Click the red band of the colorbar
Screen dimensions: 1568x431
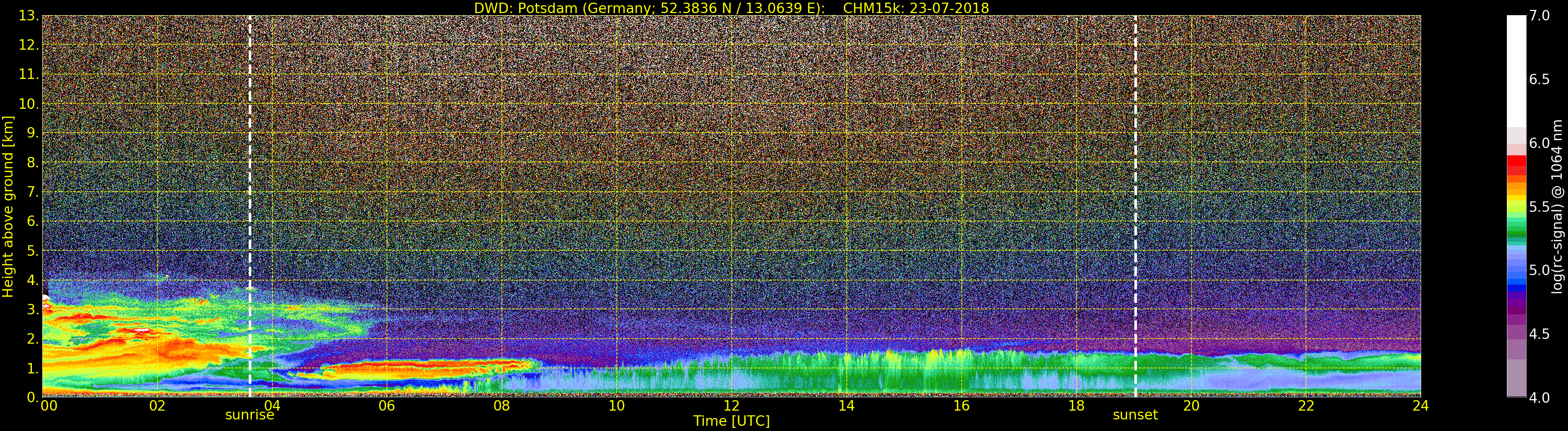1516,161
